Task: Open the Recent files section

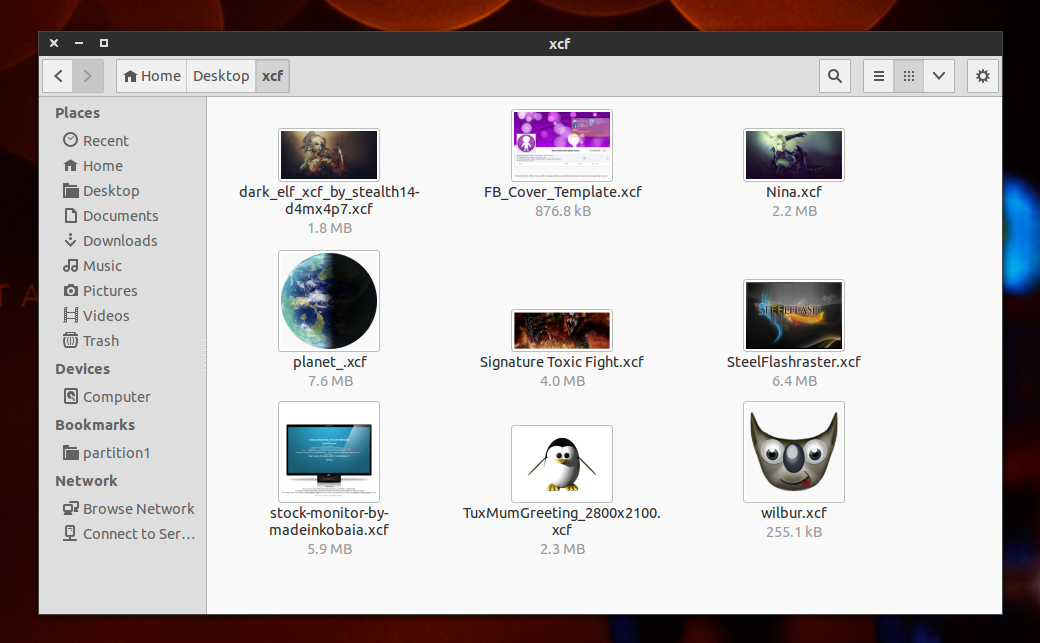Action: point(103,140)
